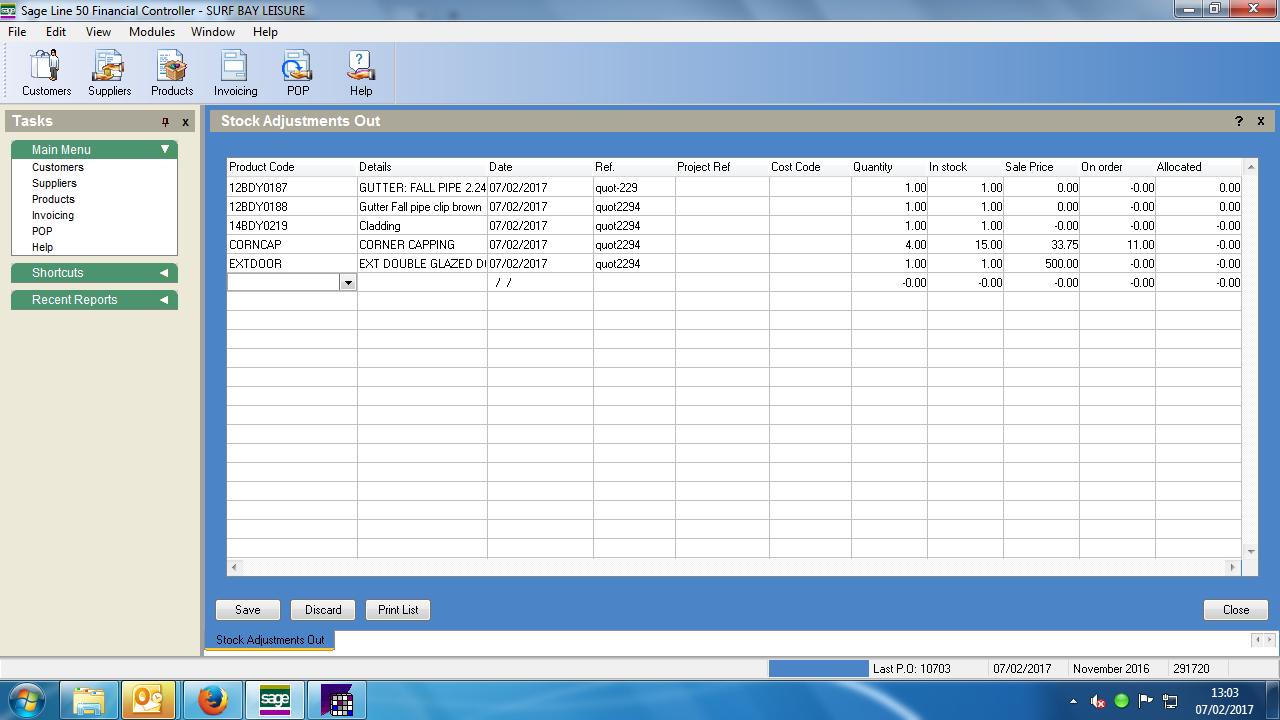1280x720 pixels.
Task: Click the help question mark in Stock Adjustments header
Action: tap(1239, 121)
